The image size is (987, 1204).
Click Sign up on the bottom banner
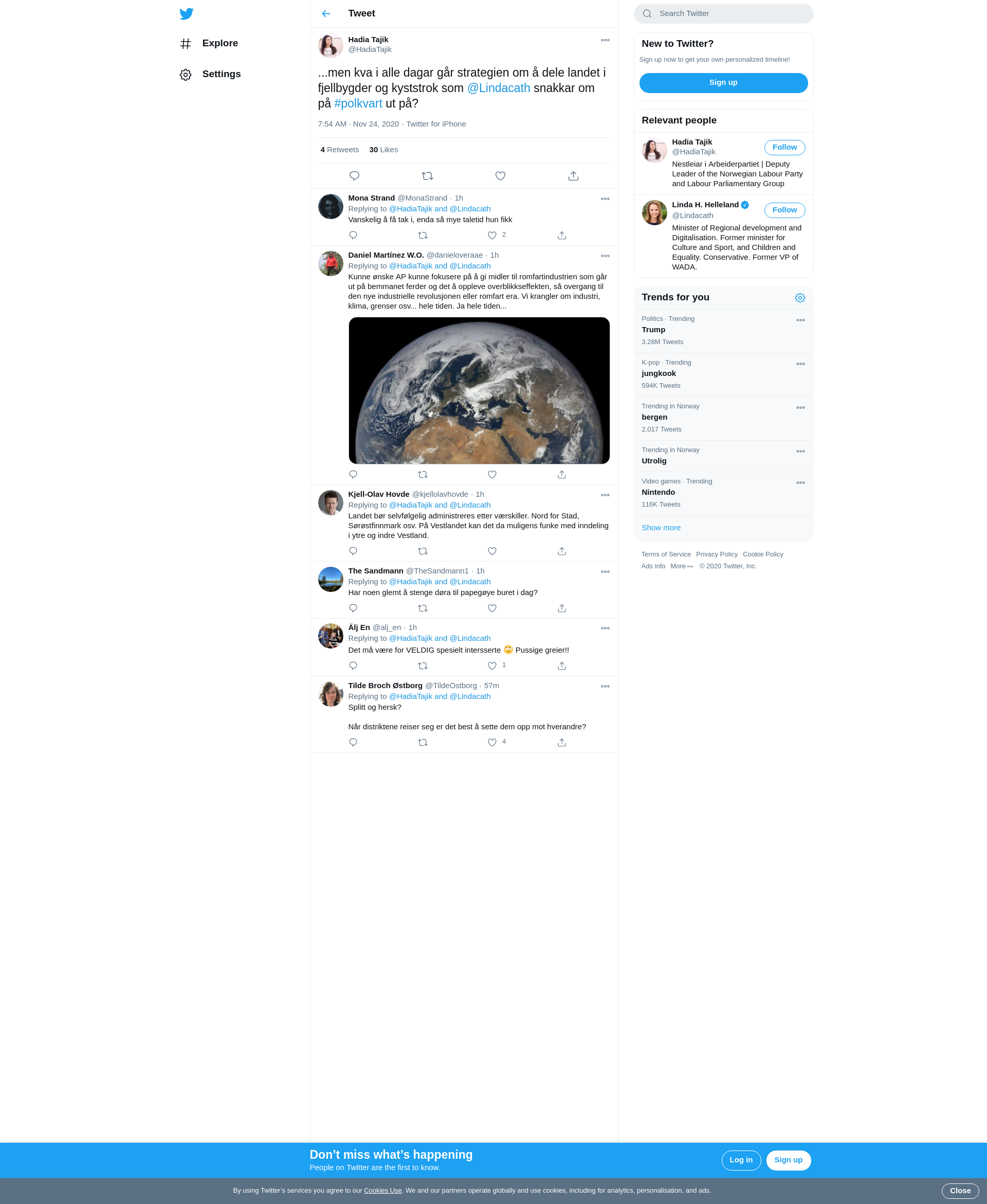pos(788,1160)
